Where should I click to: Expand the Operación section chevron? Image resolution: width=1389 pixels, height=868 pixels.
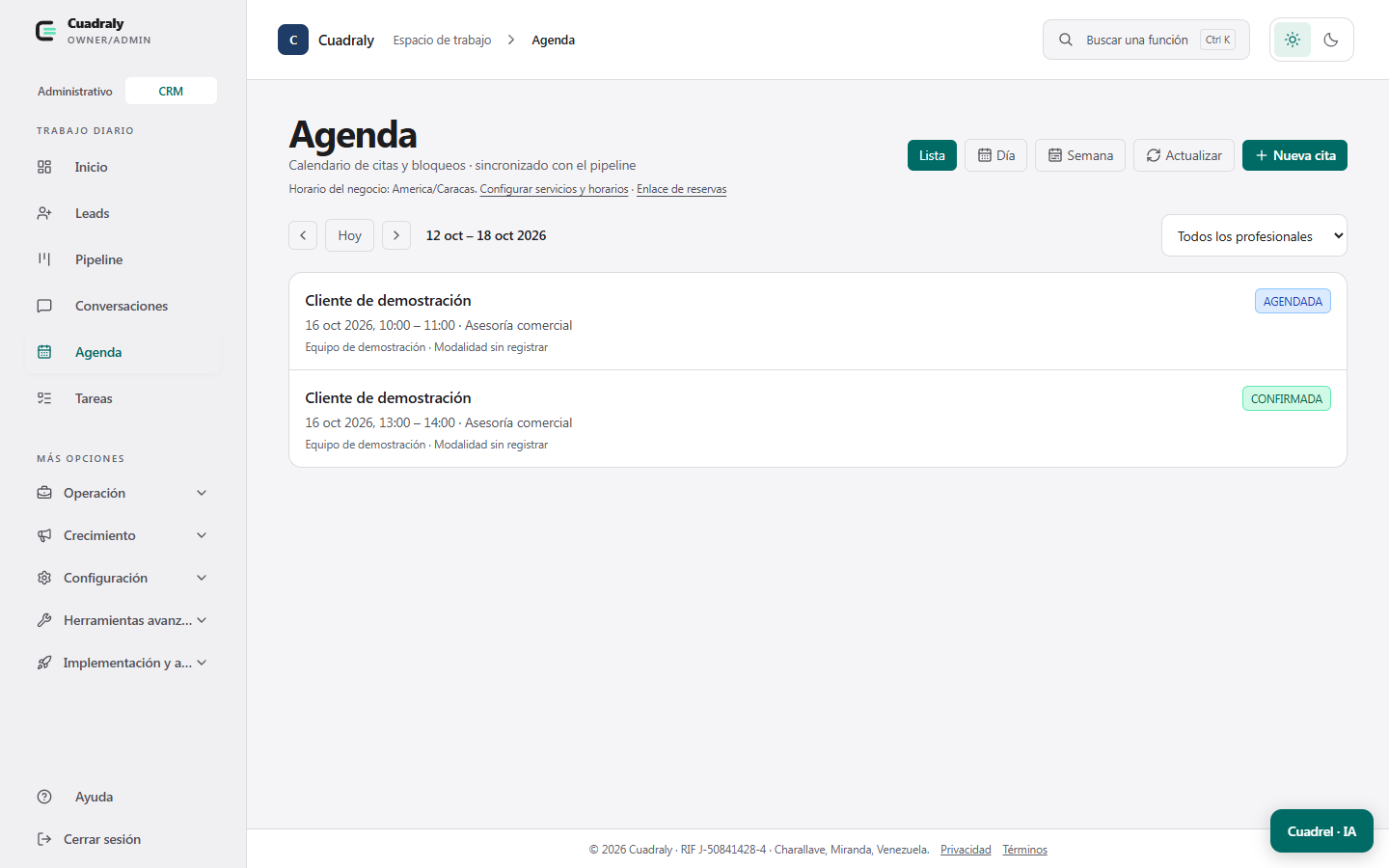[x=202, y=493]
